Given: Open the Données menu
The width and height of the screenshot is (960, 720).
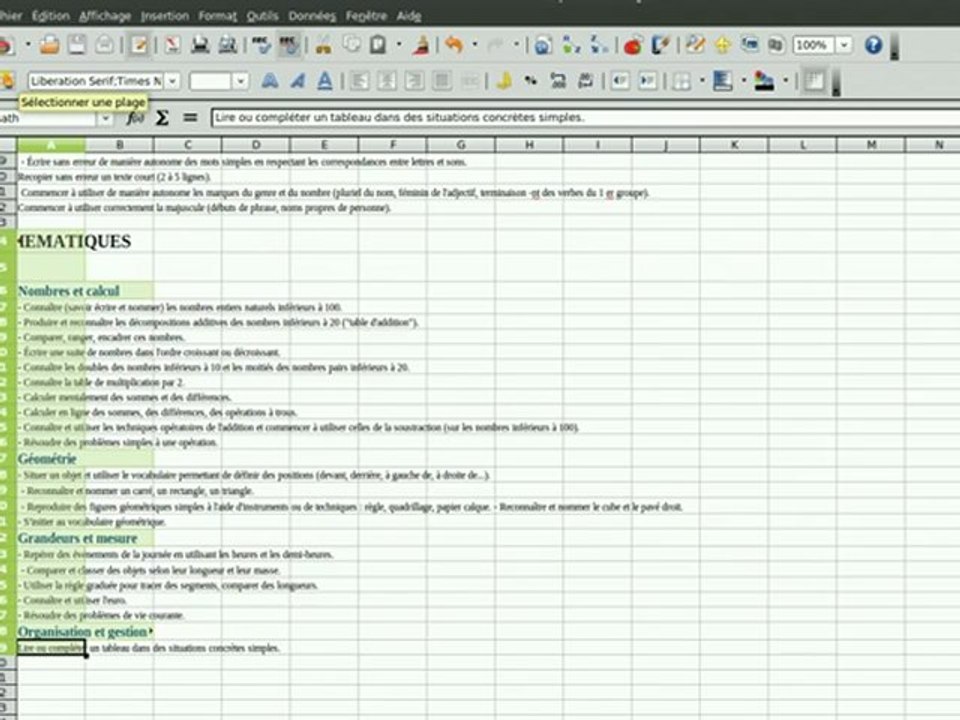Looking at the screenshot, I should click(x=312, y=16).
